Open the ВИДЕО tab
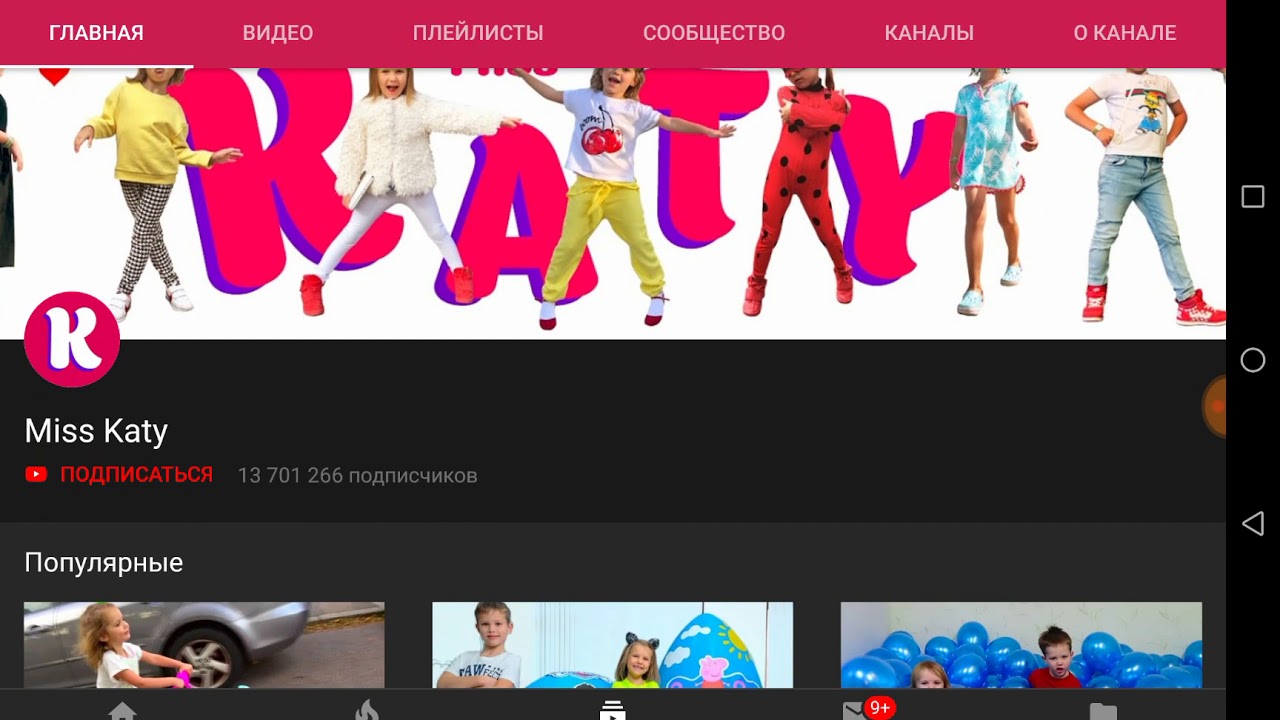 pyautogui.click(x=278, y=33)
